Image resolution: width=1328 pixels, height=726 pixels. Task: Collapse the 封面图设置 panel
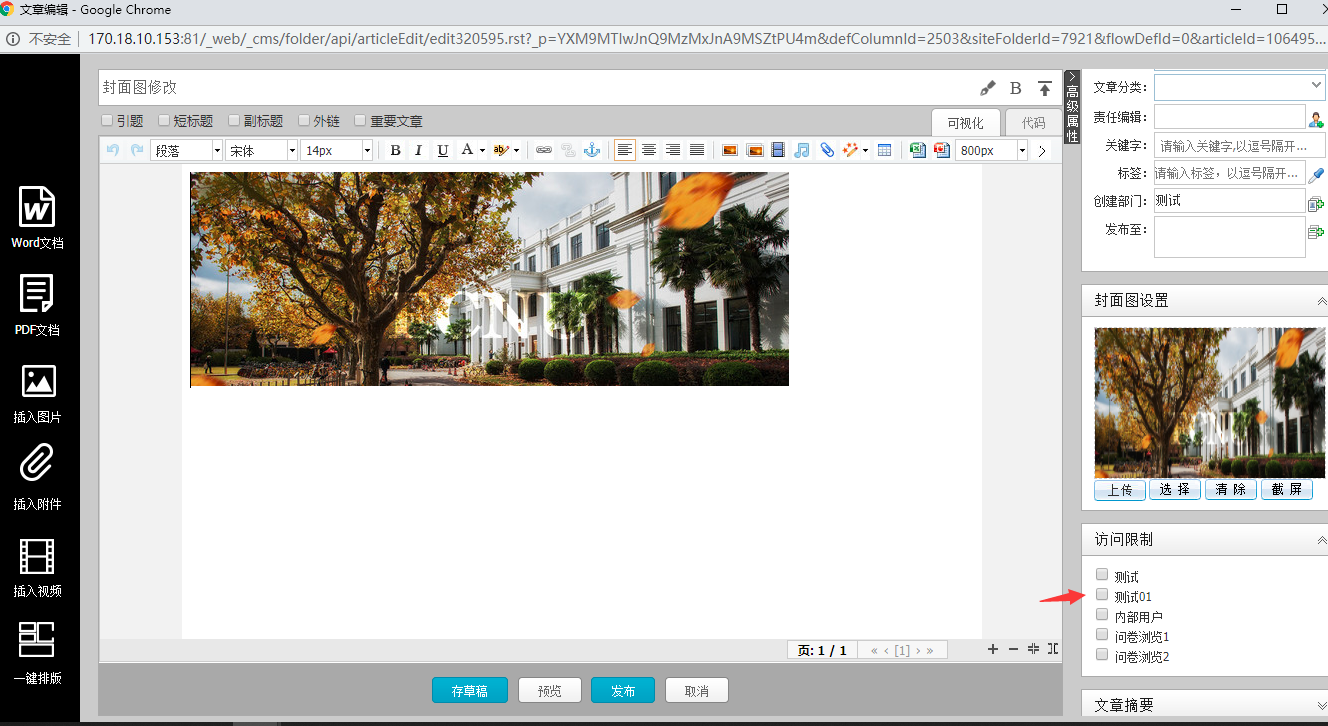tap(1322, 301)
